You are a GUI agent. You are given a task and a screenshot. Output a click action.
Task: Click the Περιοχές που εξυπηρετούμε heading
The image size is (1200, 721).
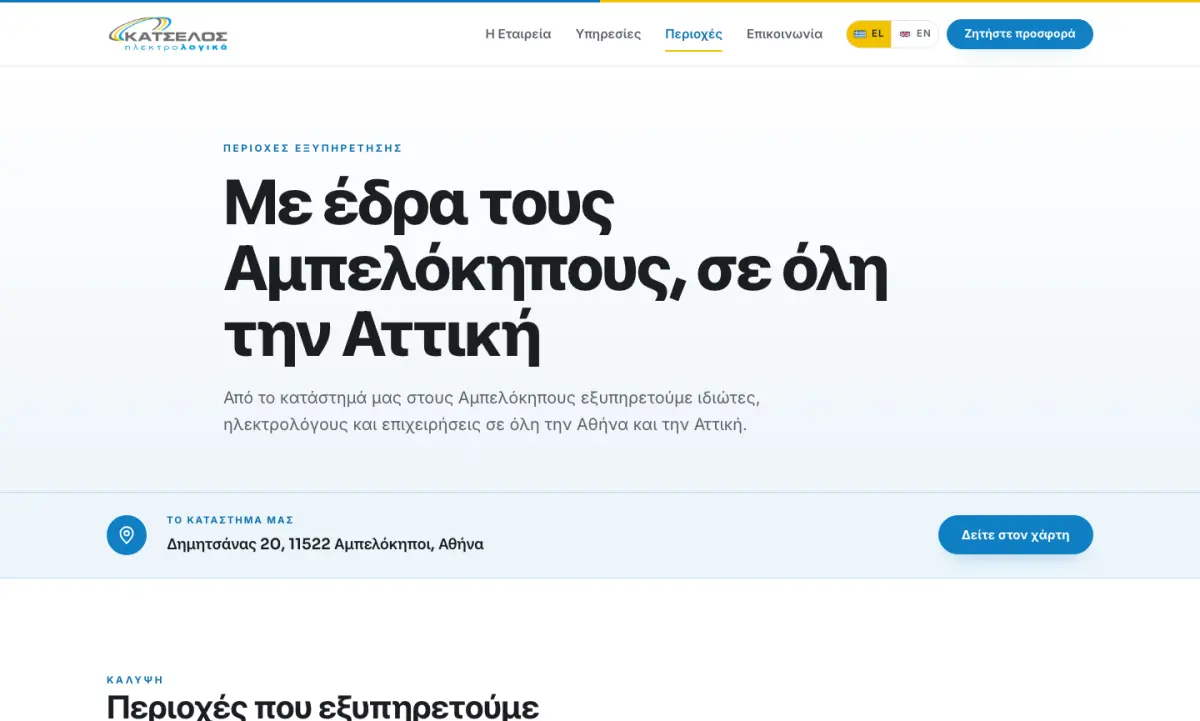[x=323, y=706]
